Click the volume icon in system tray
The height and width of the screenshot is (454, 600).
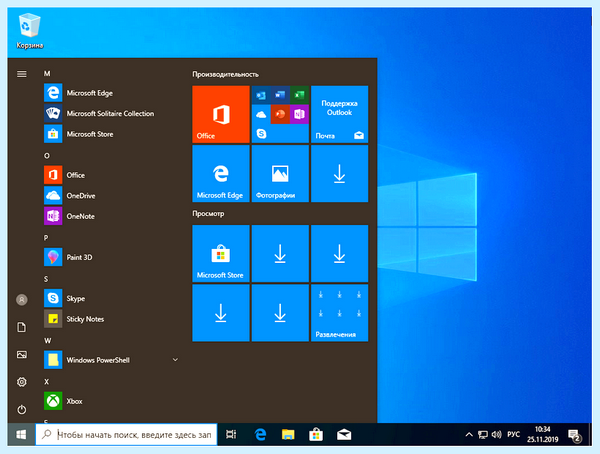[x=497, y=434]
